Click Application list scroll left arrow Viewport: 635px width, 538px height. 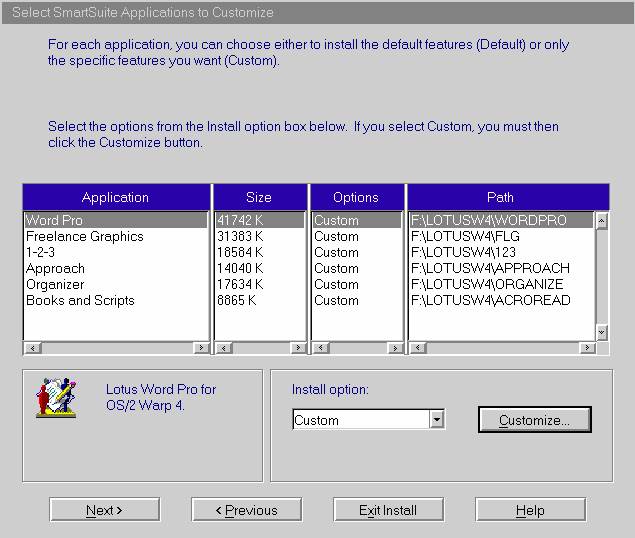(33, 348)
